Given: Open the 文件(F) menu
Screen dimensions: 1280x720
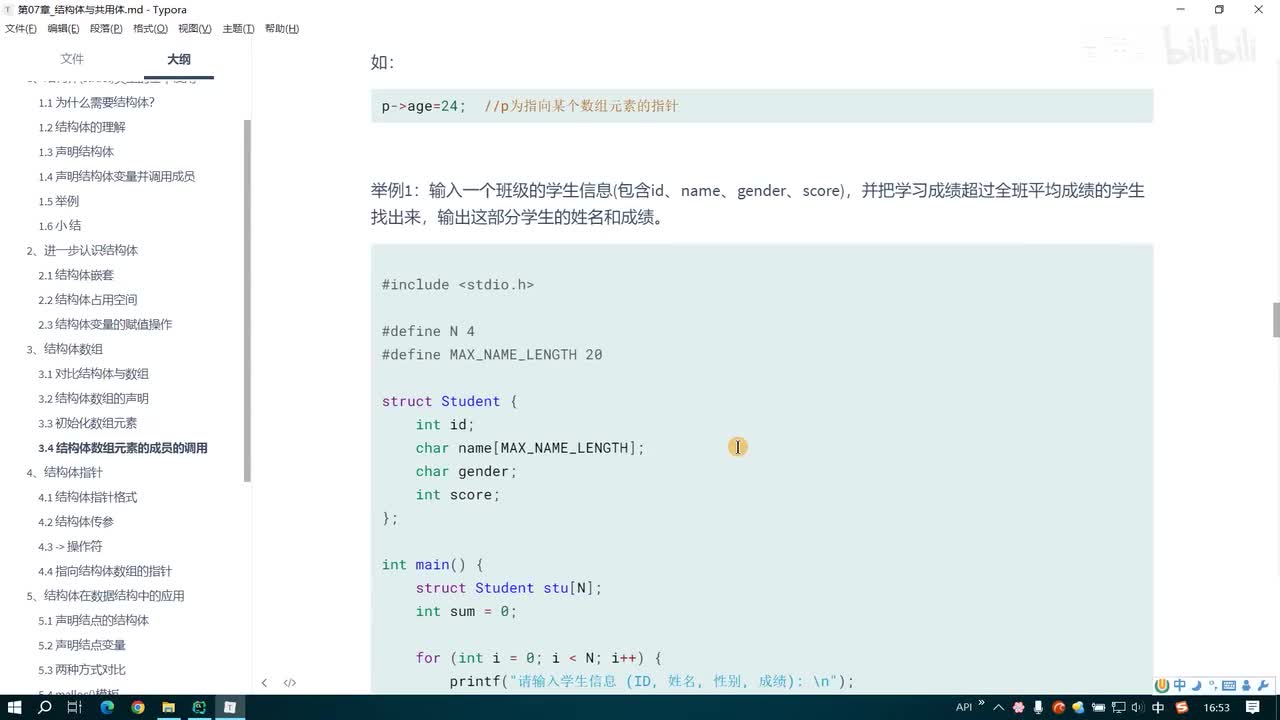Looking at the screenshot, I should [x=21, y=29].
